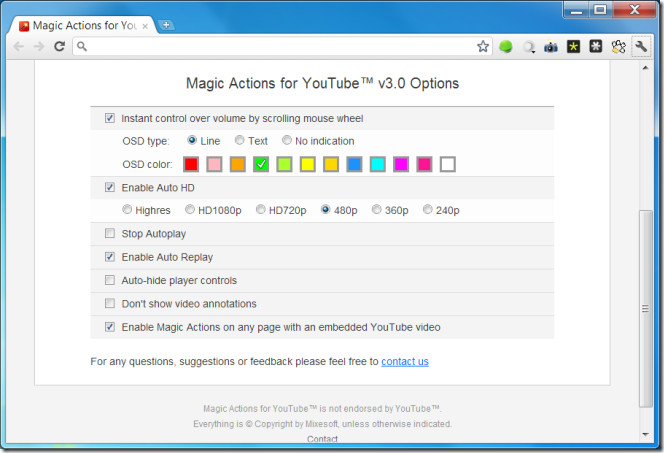Click the green ball extension icon
This screenshot has width=664, height=453.
click(x=506, y=46)
